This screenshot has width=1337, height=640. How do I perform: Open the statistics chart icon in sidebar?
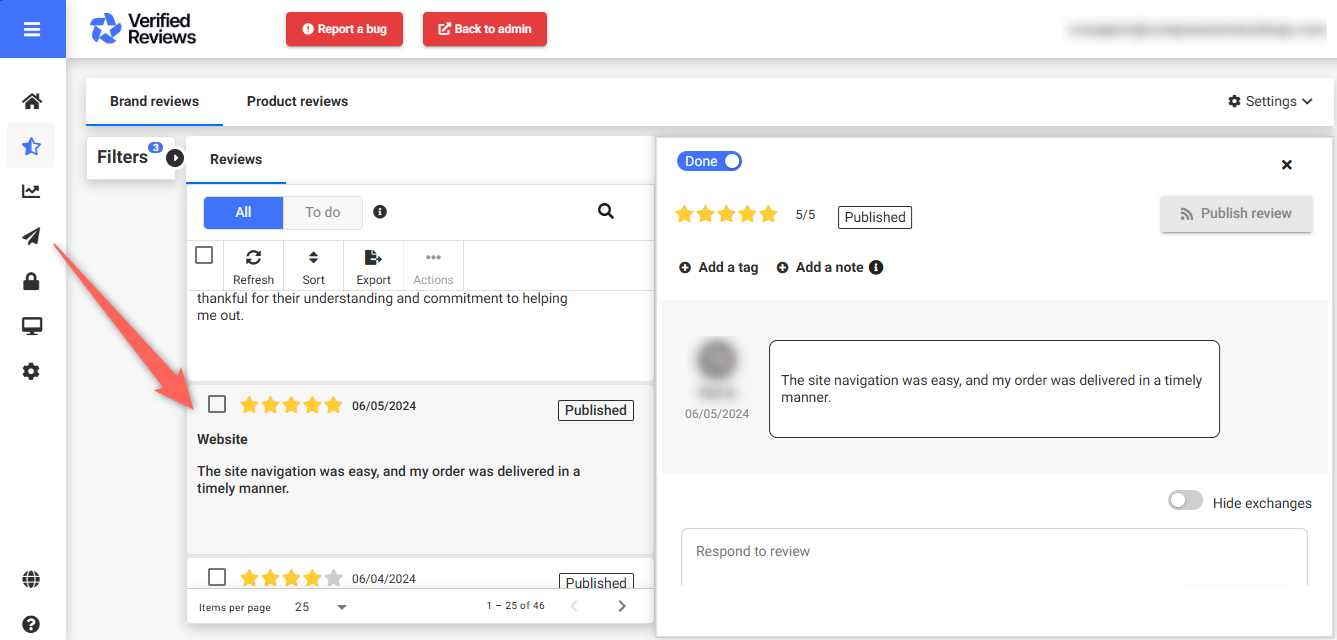[x=32, y=191]
